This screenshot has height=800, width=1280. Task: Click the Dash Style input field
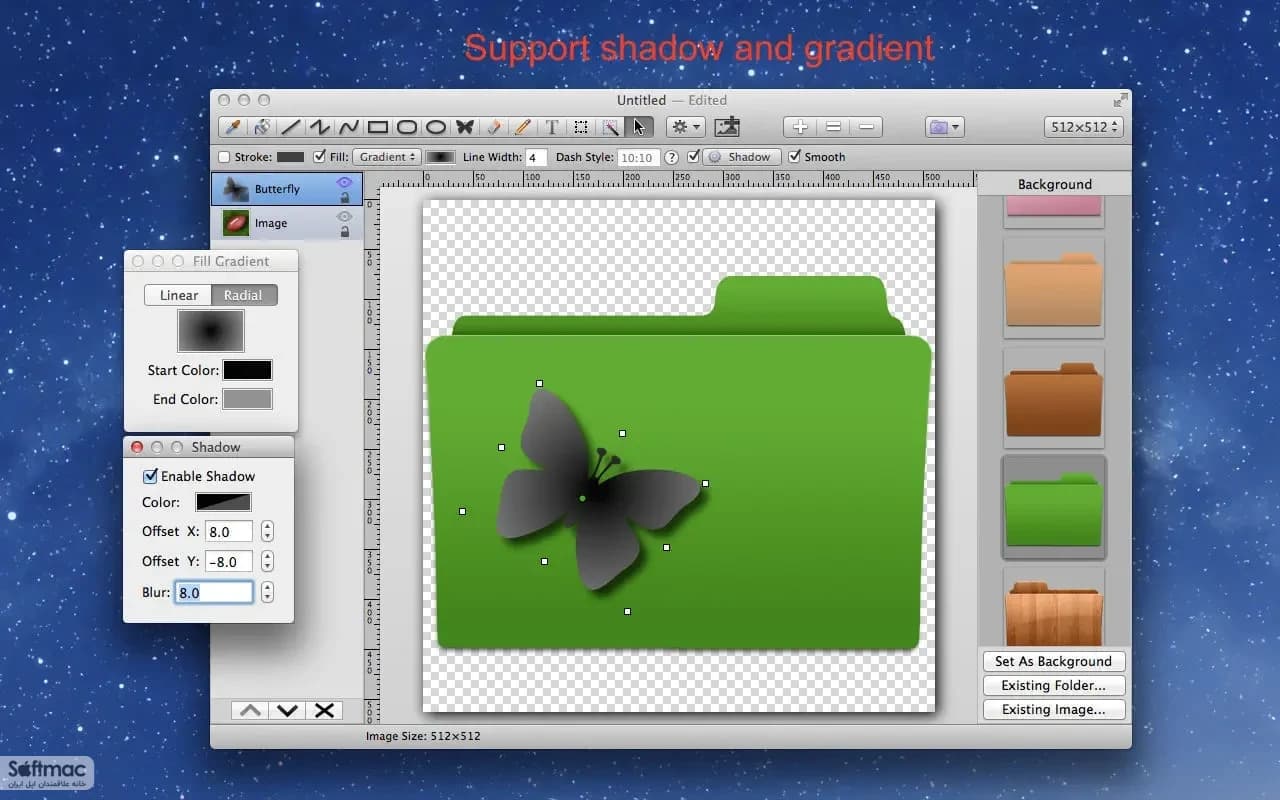638,157
